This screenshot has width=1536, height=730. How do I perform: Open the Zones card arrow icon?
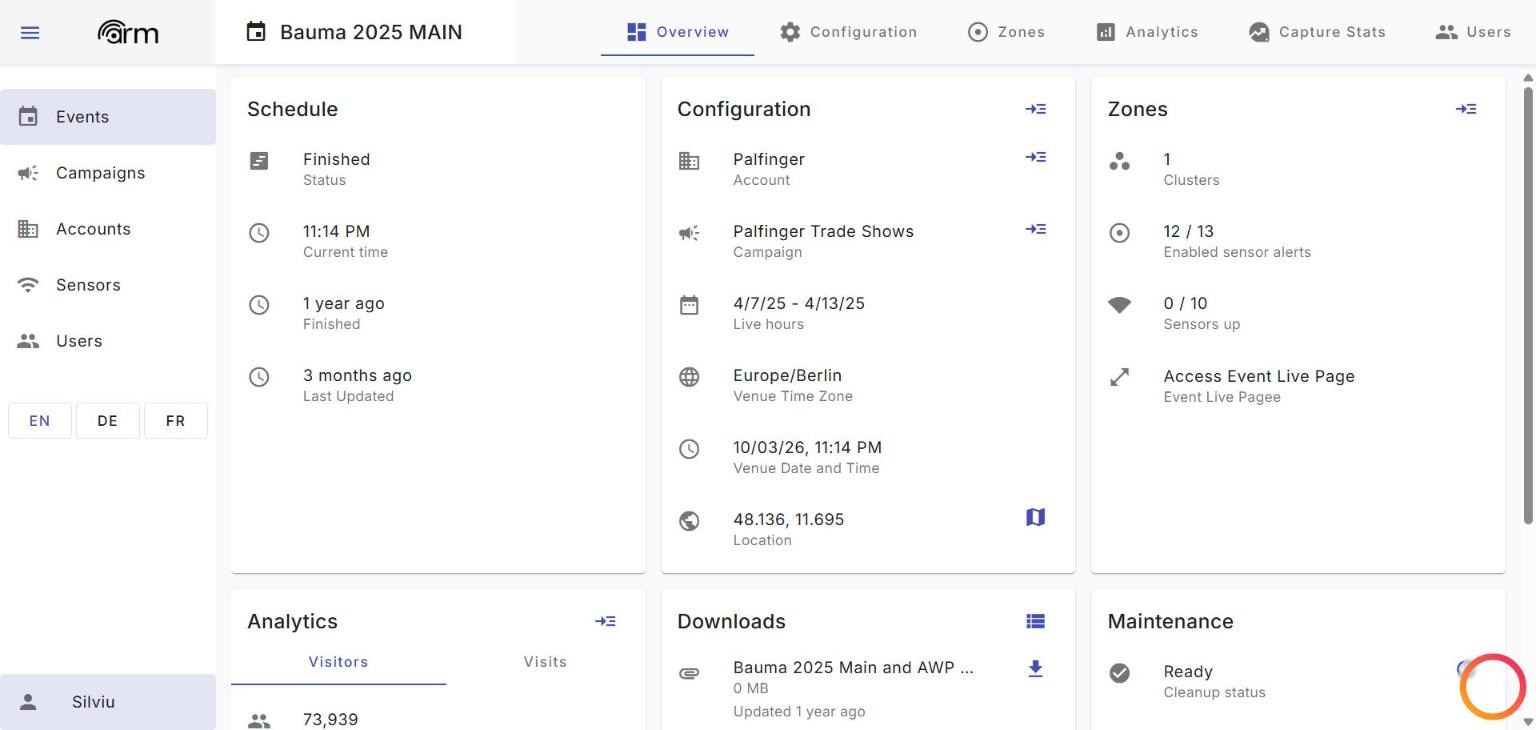coord(1465,109)
